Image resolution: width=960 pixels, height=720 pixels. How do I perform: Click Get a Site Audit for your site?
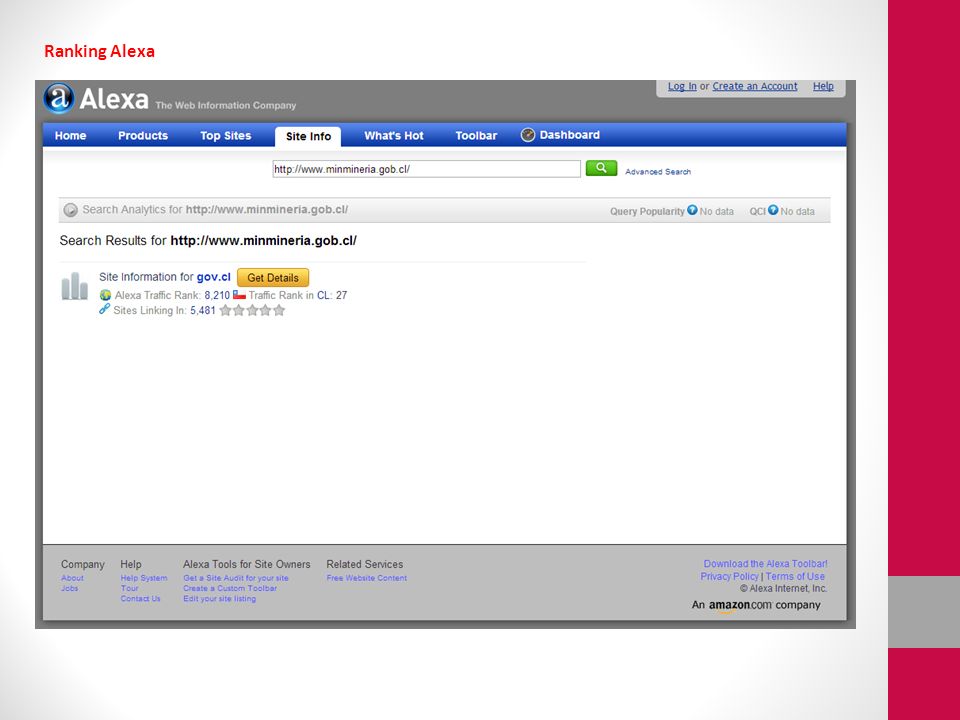pyautogui.click(x=236, y=578)
